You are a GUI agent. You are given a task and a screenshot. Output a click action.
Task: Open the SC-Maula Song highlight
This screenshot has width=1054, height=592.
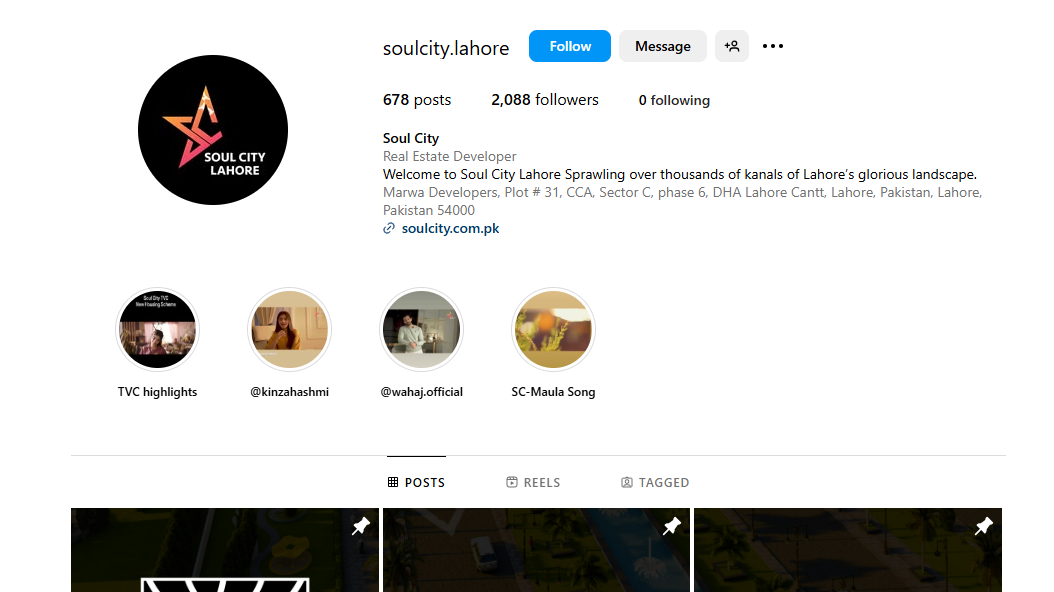[553, 330]
